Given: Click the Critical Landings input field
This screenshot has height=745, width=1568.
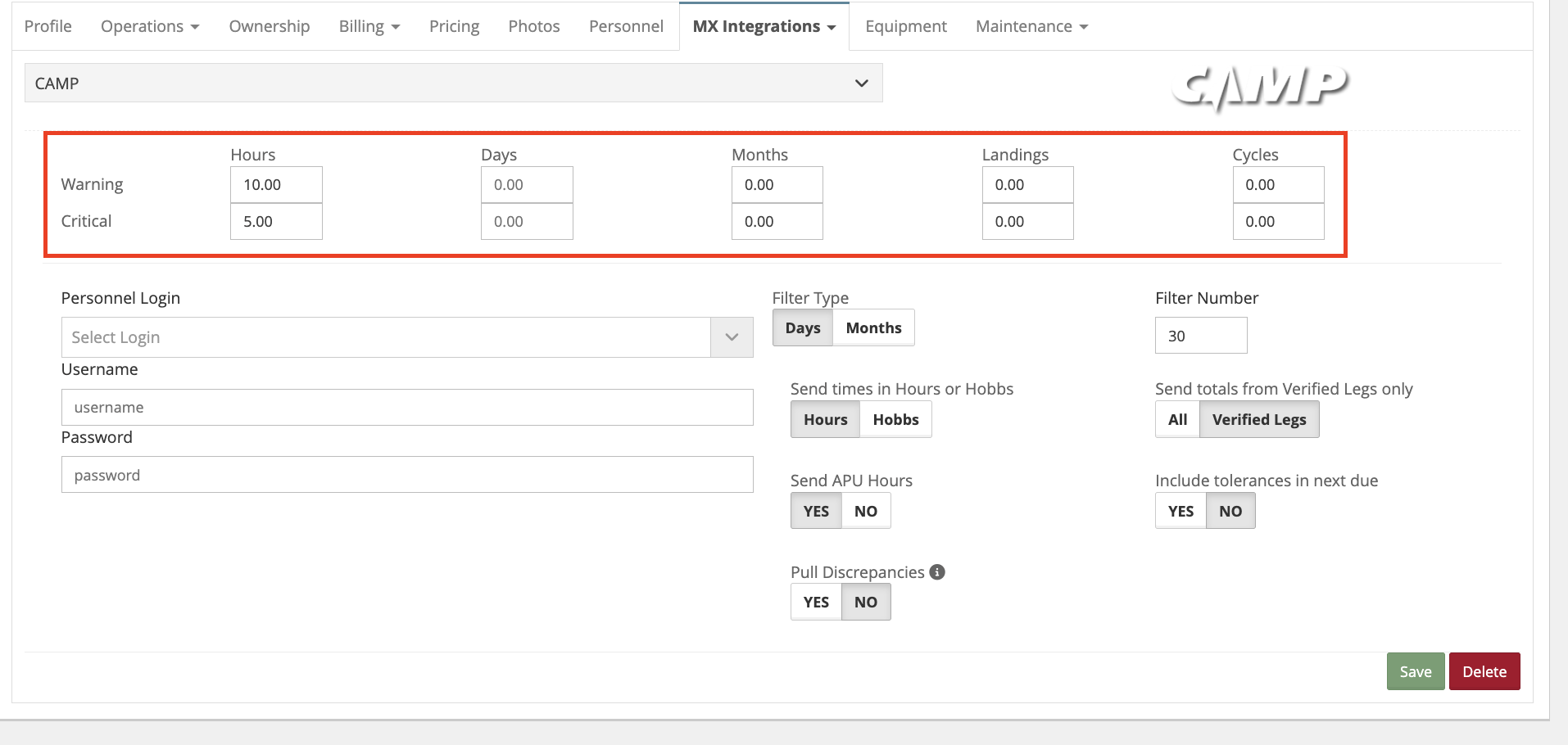Looking at the screenshot, I should (x=1027, y=222).
